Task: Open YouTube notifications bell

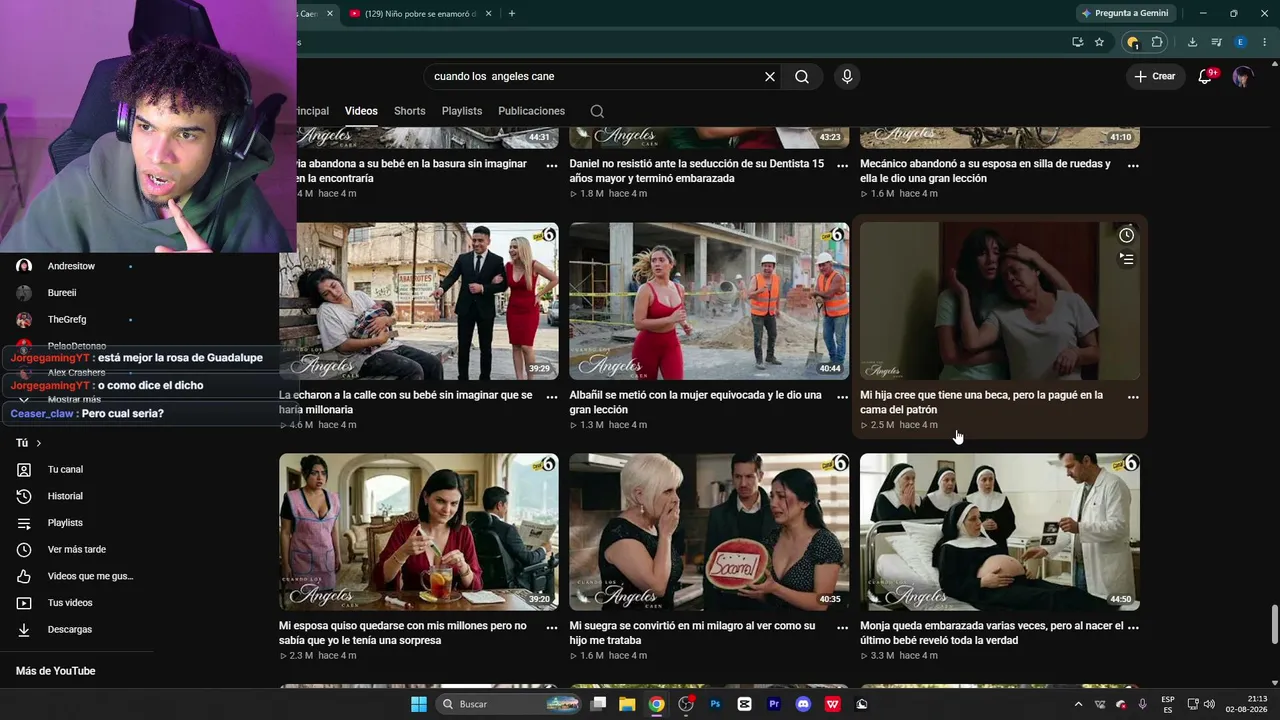Action: point(1205,76)
